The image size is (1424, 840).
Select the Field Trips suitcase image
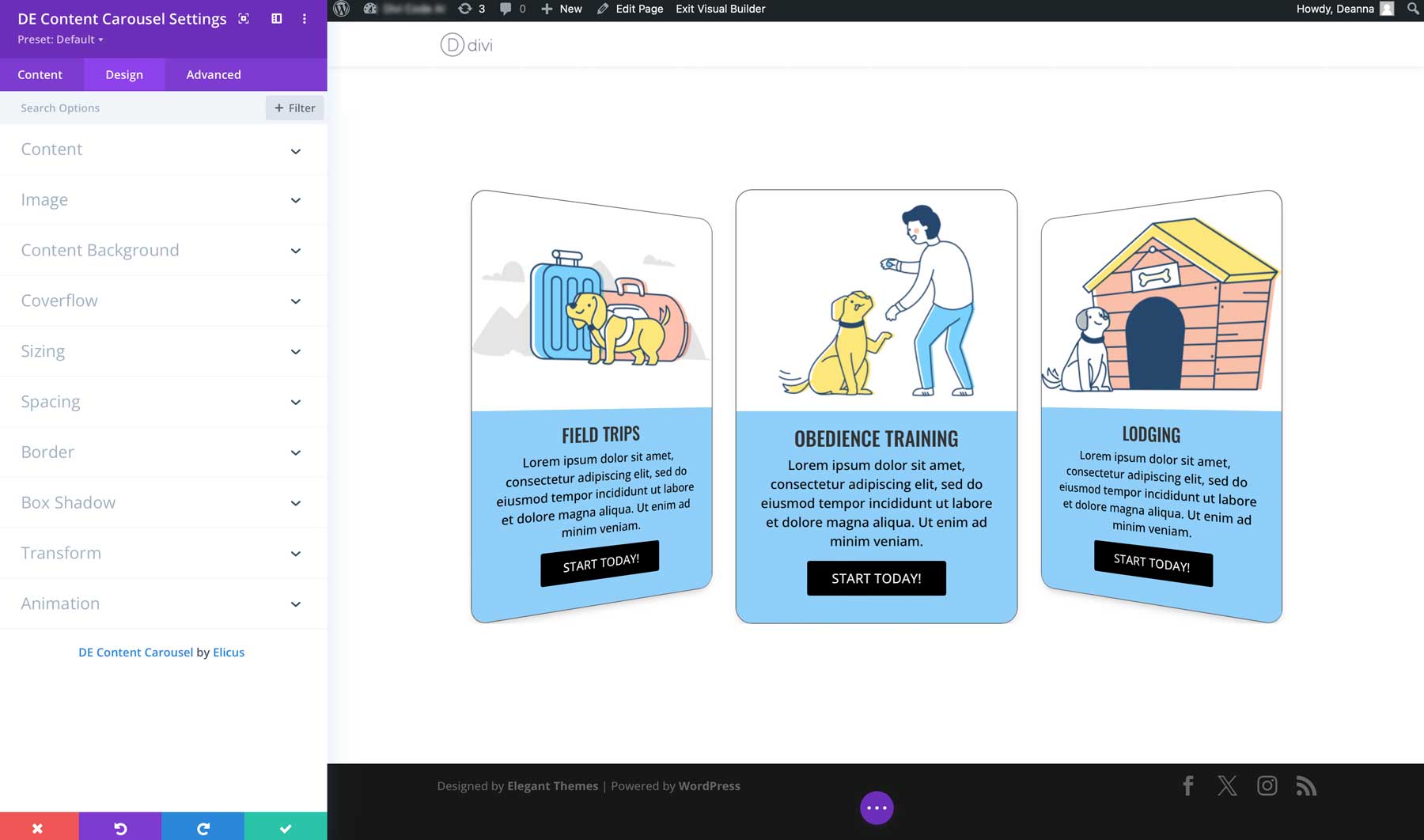tap(592, 307)
